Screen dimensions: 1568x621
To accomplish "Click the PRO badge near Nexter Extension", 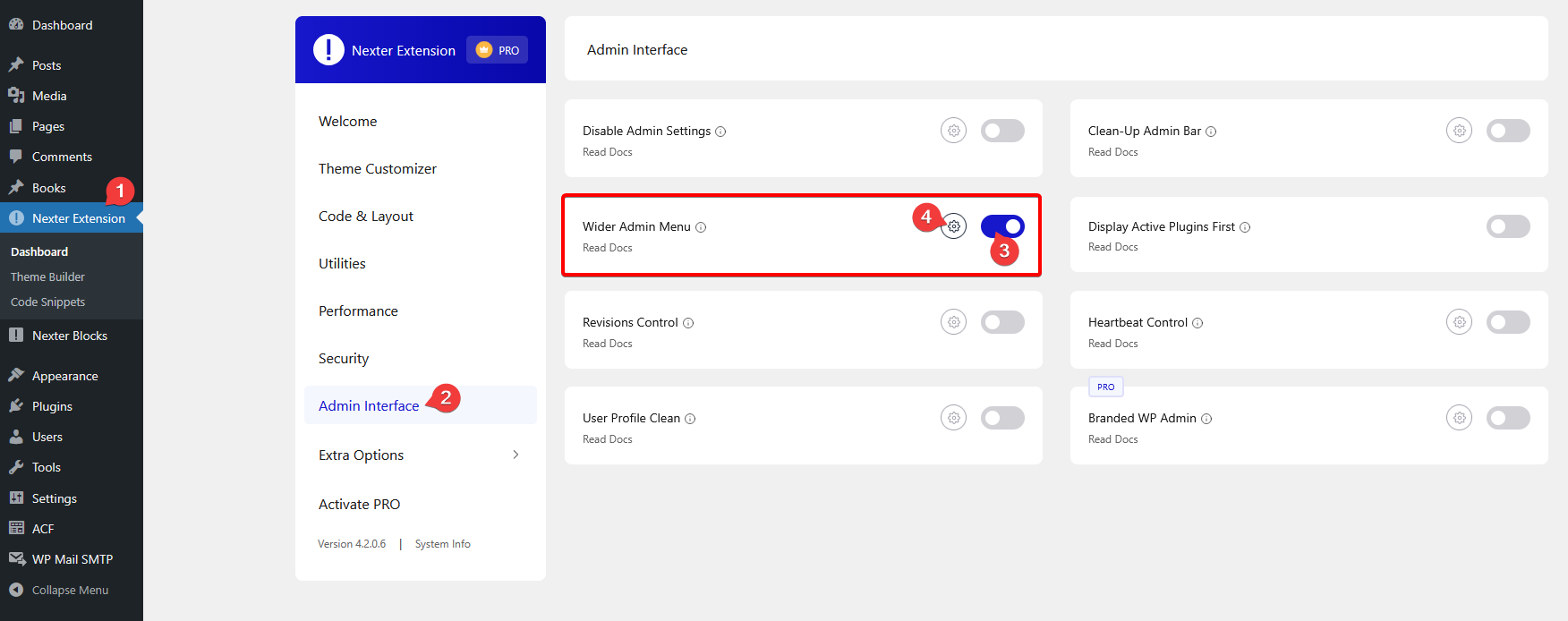I will click(497, 50).
